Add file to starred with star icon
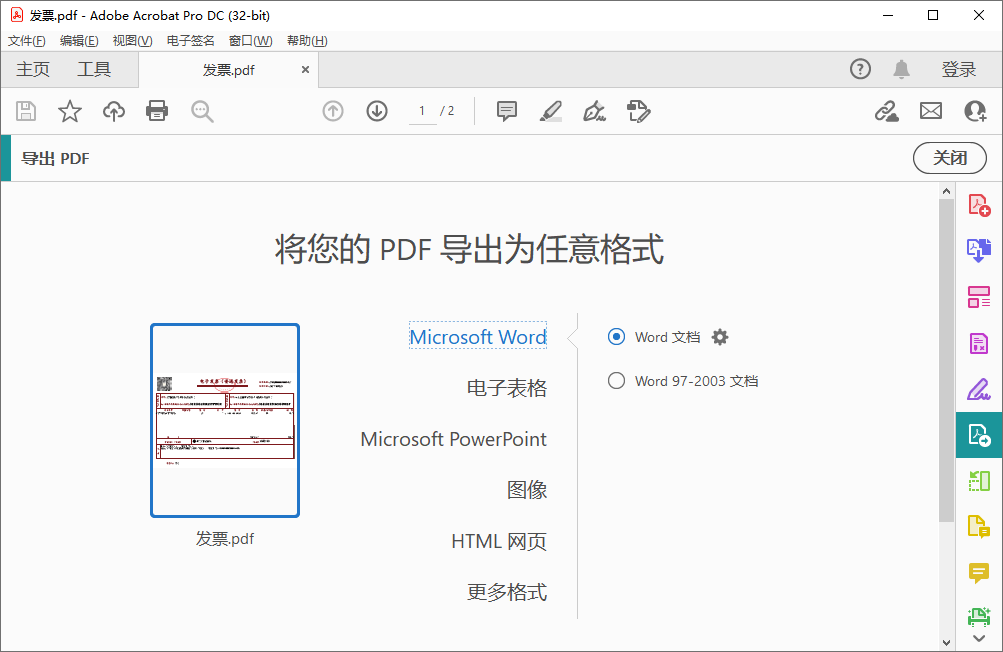 (x=70, y=111)
